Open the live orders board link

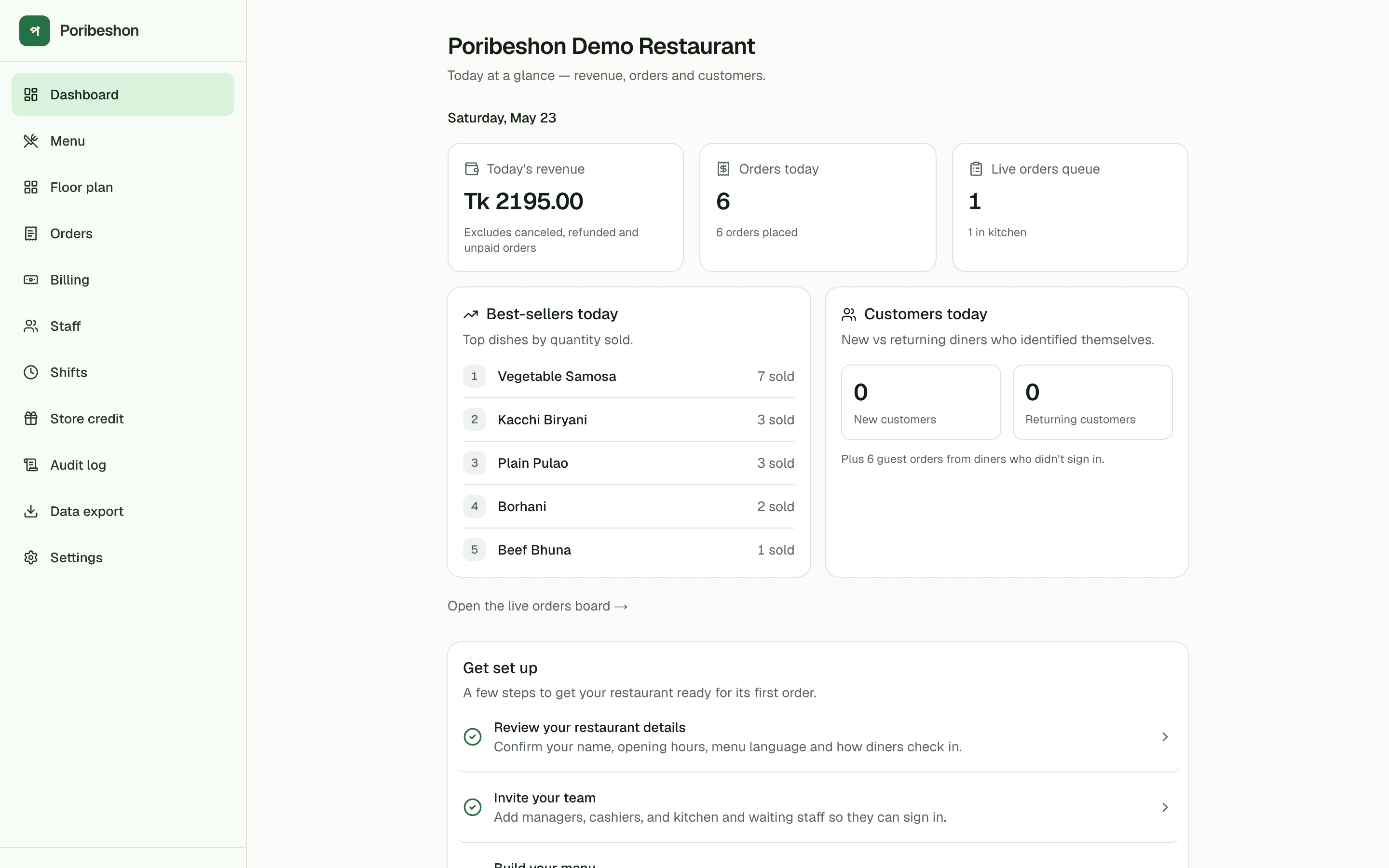point(537,606)
